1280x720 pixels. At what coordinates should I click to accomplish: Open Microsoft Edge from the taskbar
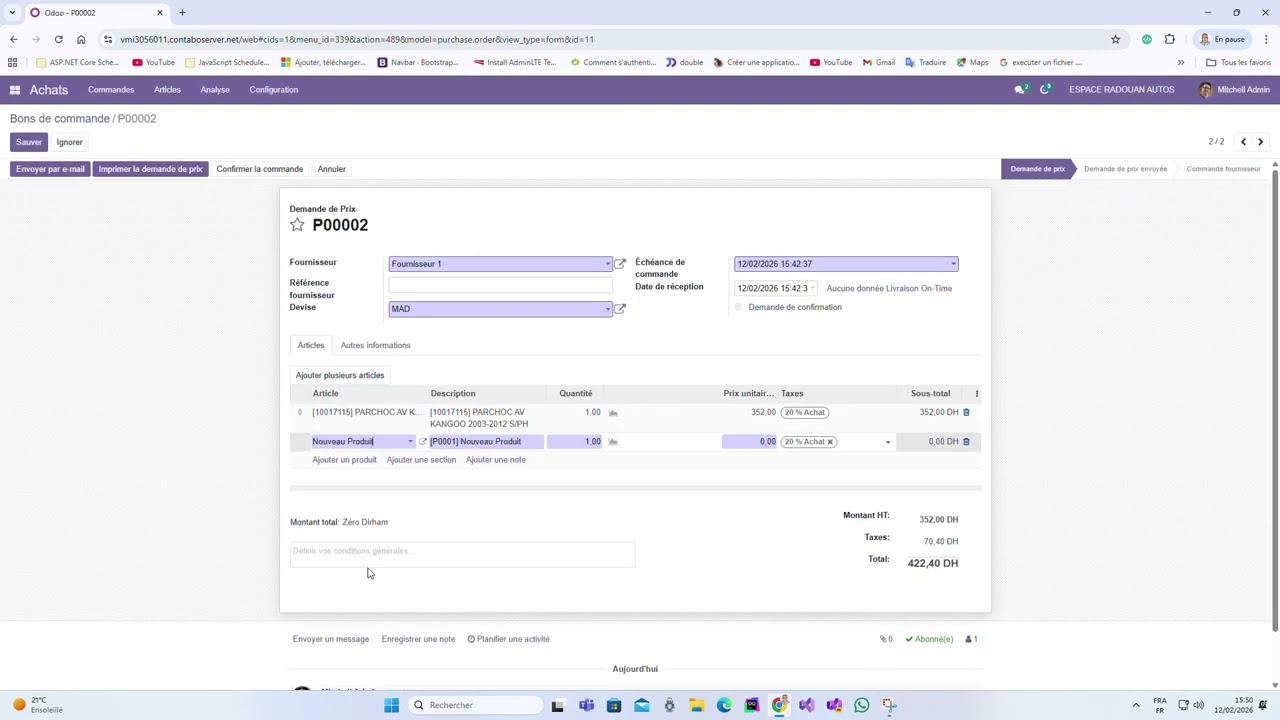[724, 705]
